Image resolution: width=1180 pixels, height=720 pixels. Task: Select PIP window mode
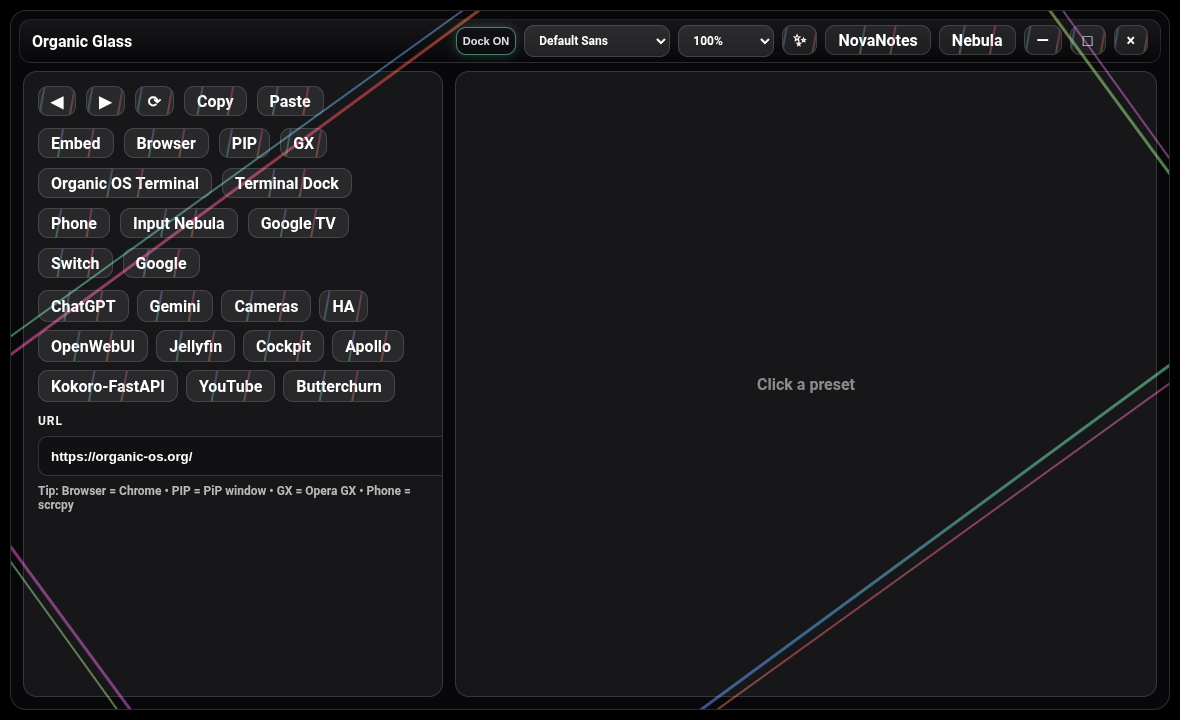[244, 143]
